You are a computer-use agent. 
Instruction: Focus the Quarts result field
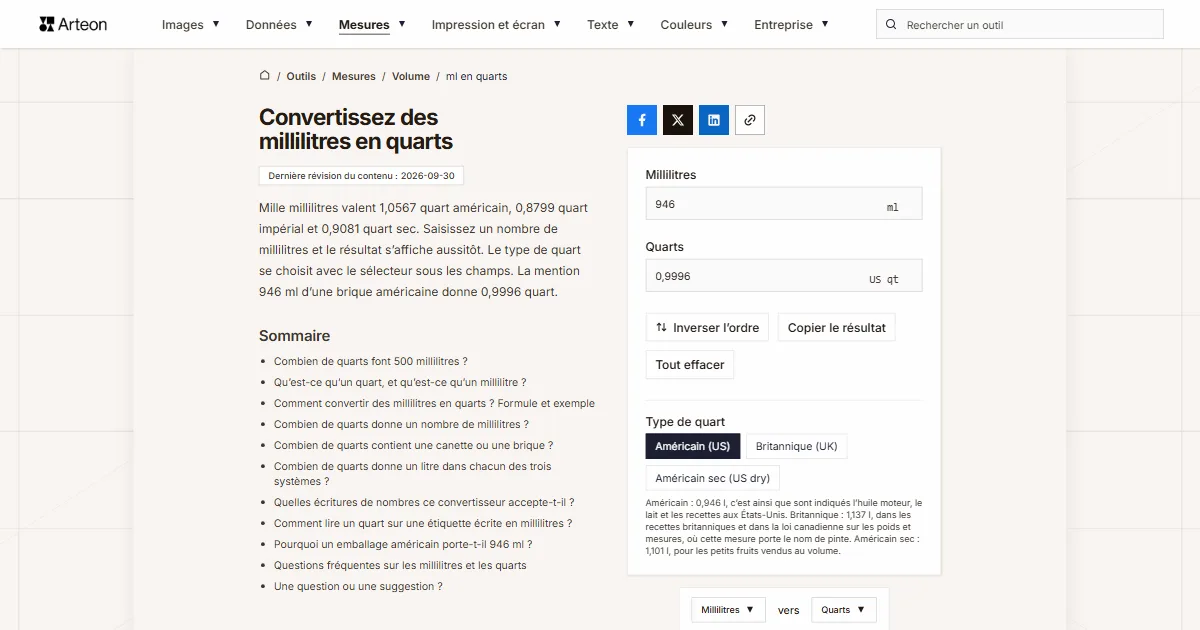784,275
